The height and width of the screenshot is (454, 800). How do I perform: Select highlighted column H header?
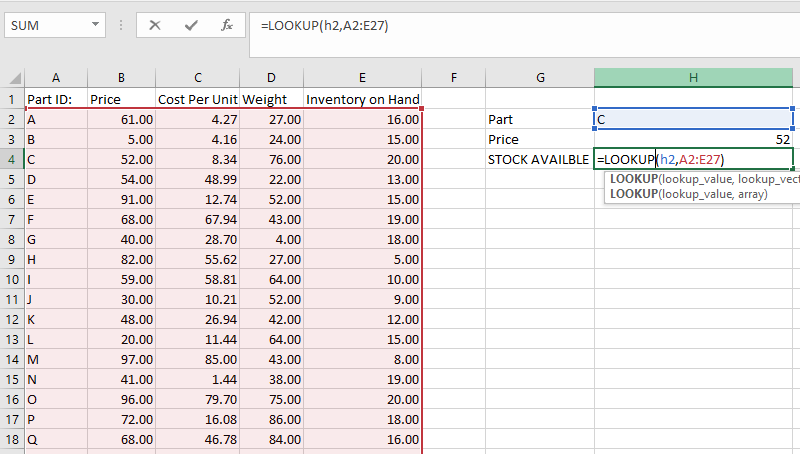[693, 78]
